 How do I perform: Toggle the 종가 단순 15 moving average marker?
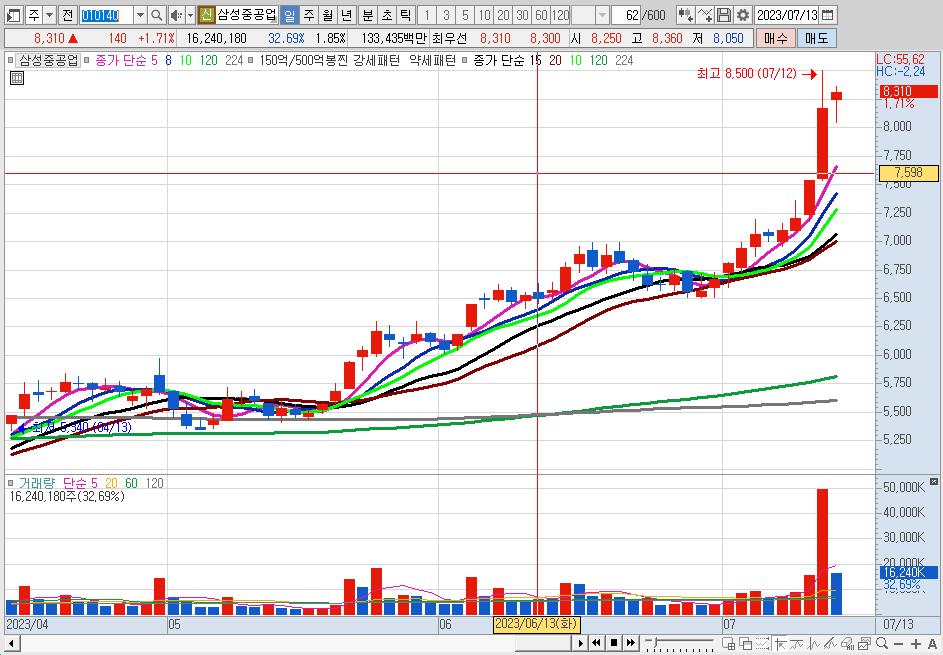point(464,60)
